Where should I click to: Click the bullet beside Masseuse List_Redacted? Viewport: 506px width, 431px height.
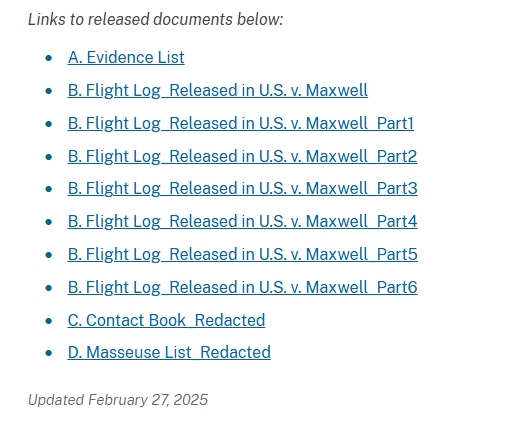pyautogui.click(x=49, y=353)
